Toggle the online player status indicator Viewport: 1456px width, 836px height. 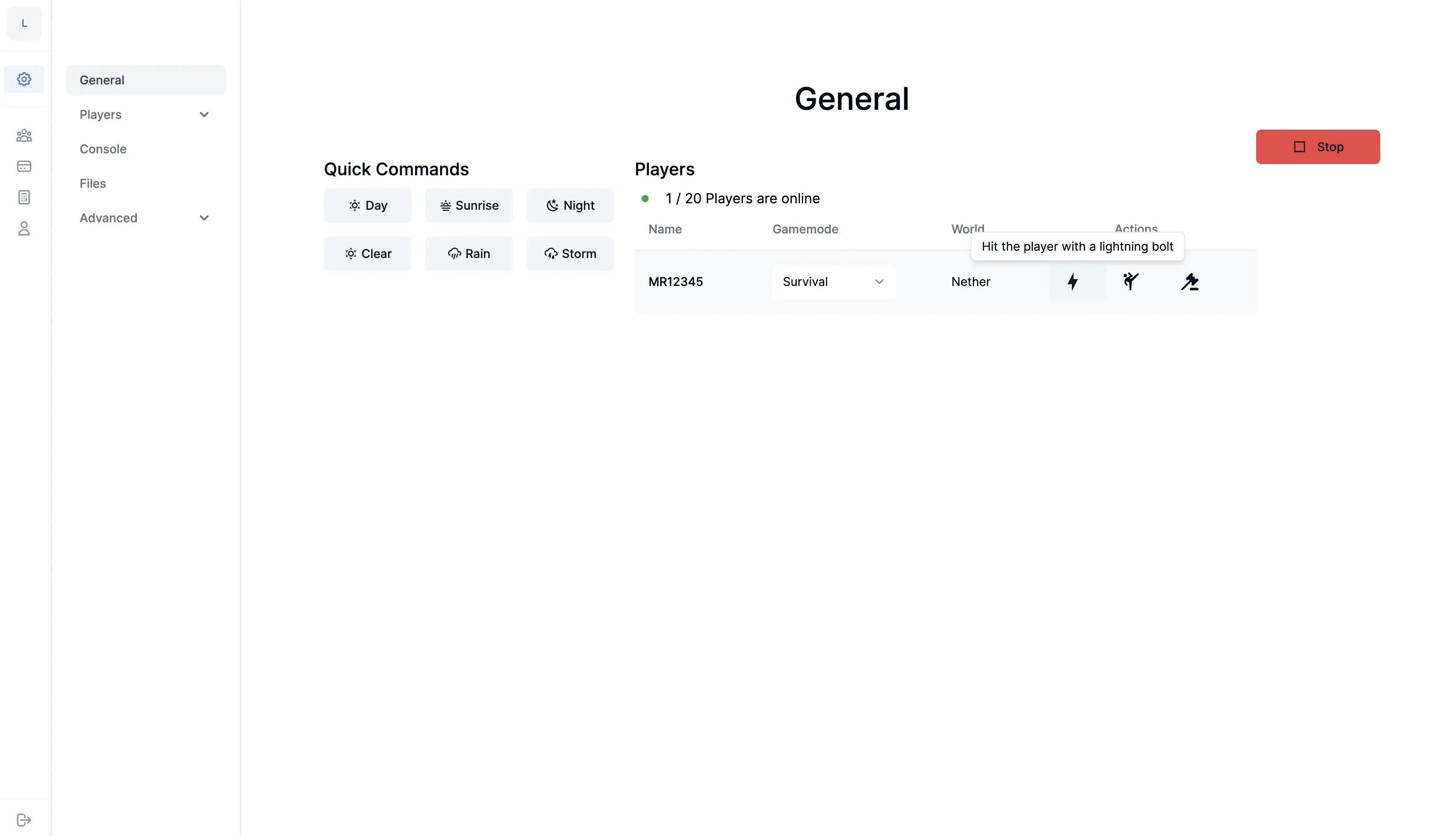pos(645,199)
